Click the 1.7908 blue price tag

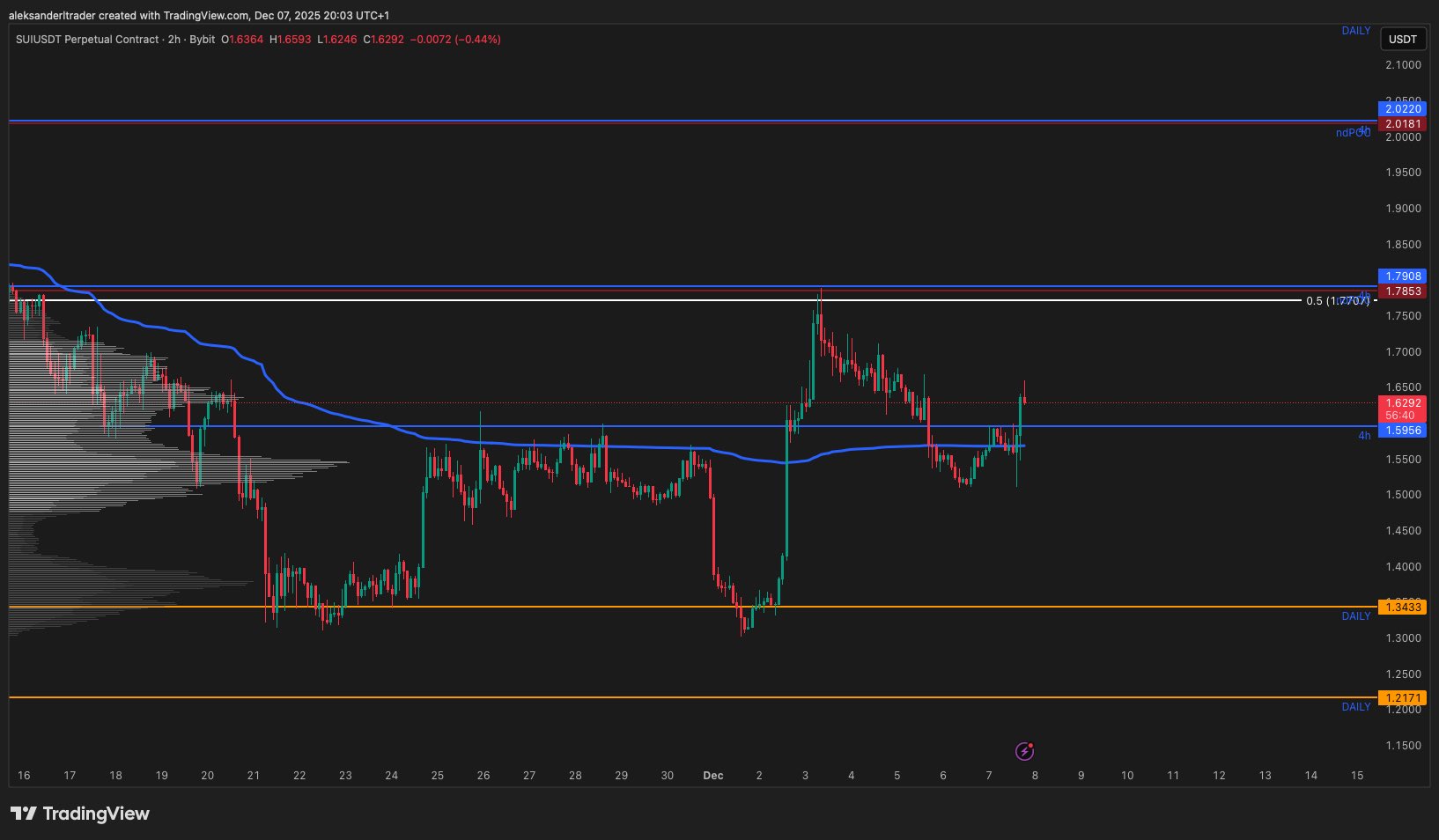(x=1402, y=276)
